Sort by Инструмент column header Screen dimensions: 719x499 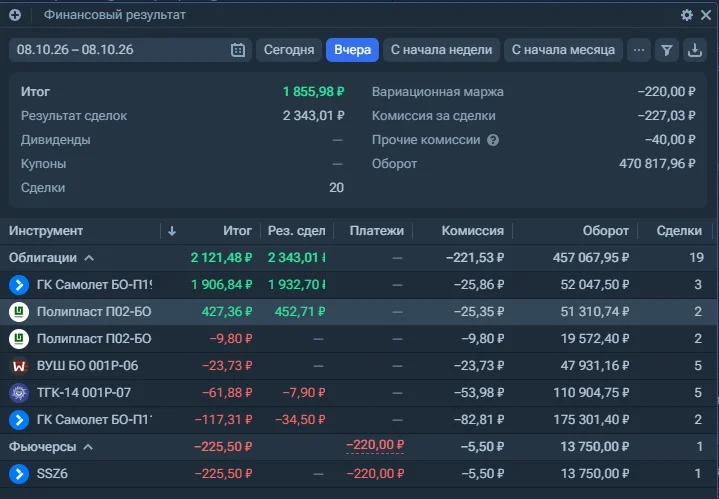tap(46, 231)
